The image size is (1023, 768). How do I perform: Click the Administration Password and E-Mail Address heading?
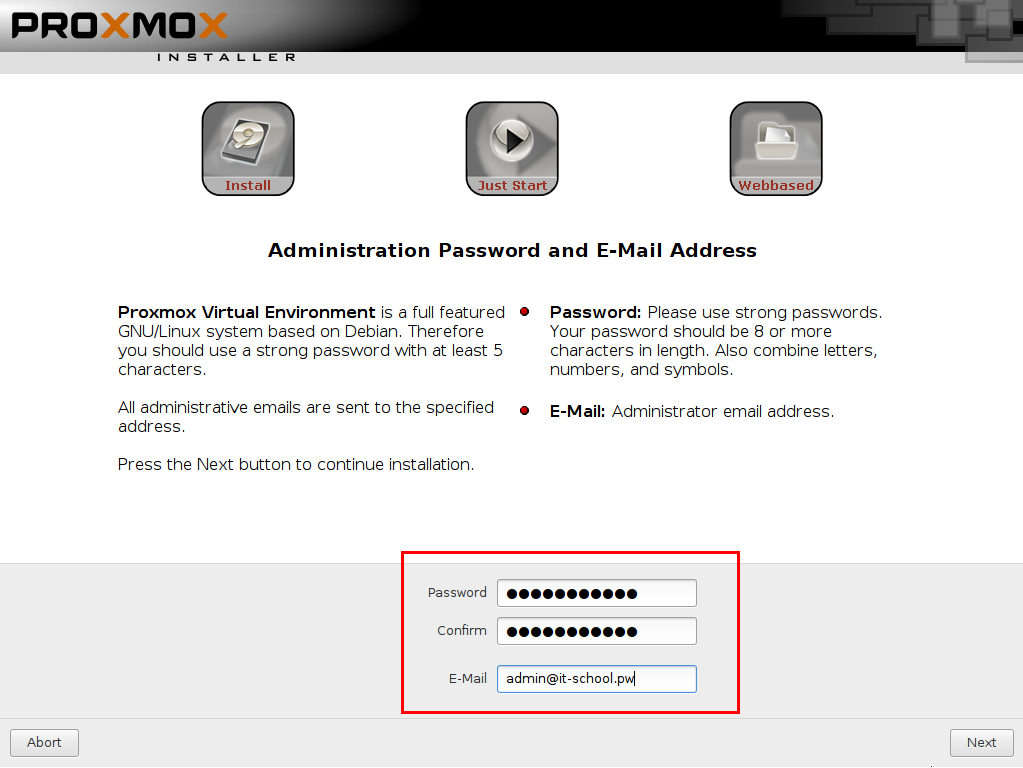click(512, 251)
